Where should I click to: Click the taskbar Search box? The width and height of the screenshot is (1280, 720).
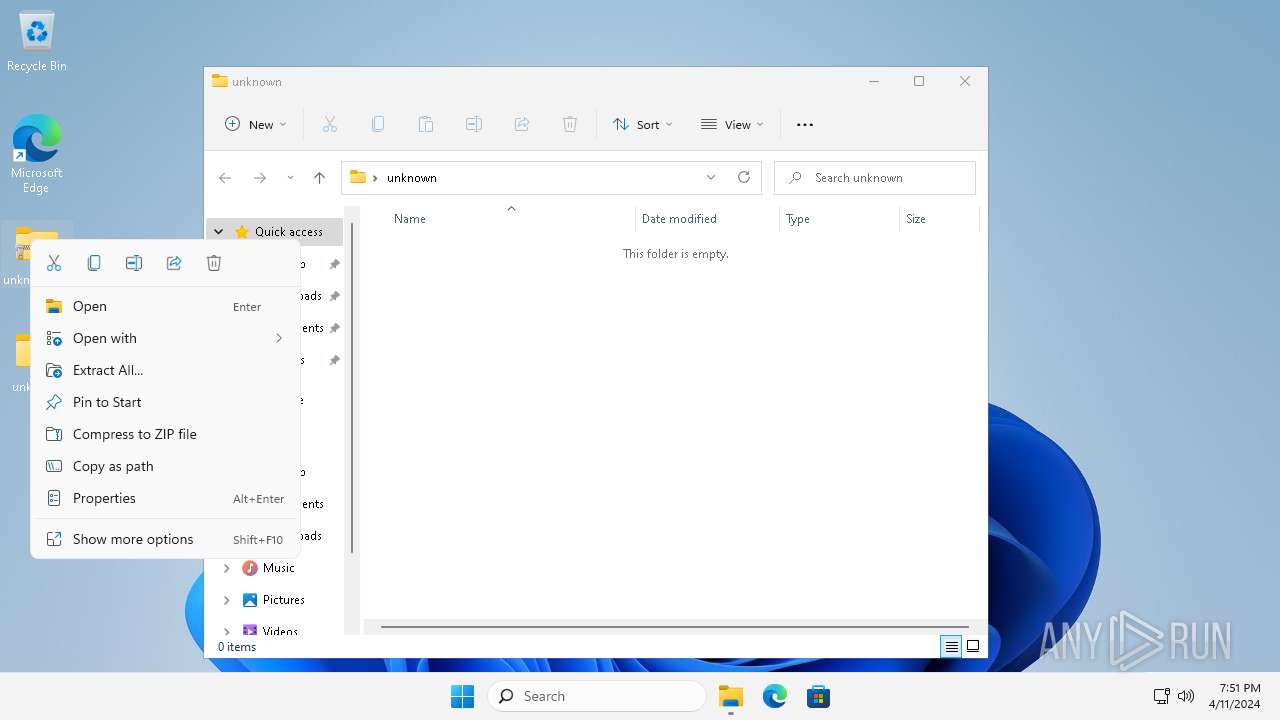point(597,696)
